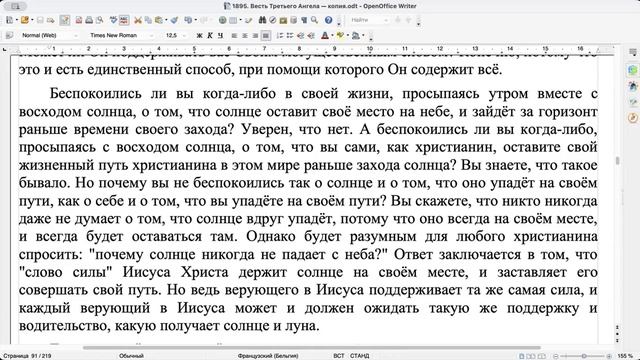Toggle Numbering list icon
The width and height of the screenshot is (640, 360).
(x=280, y=36)
